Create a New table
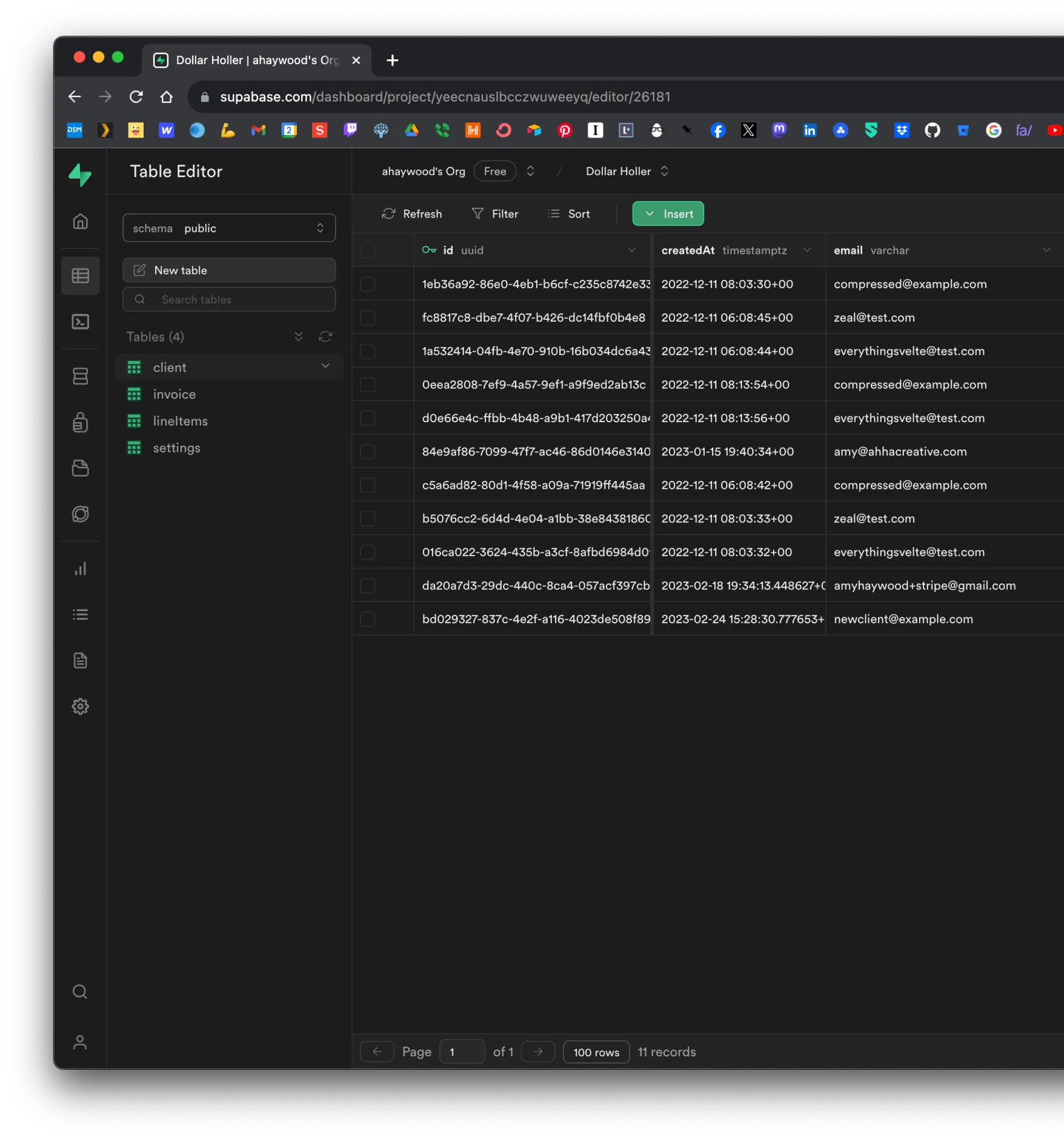This screenshot has height=1140, width=1064. (229, 270)
